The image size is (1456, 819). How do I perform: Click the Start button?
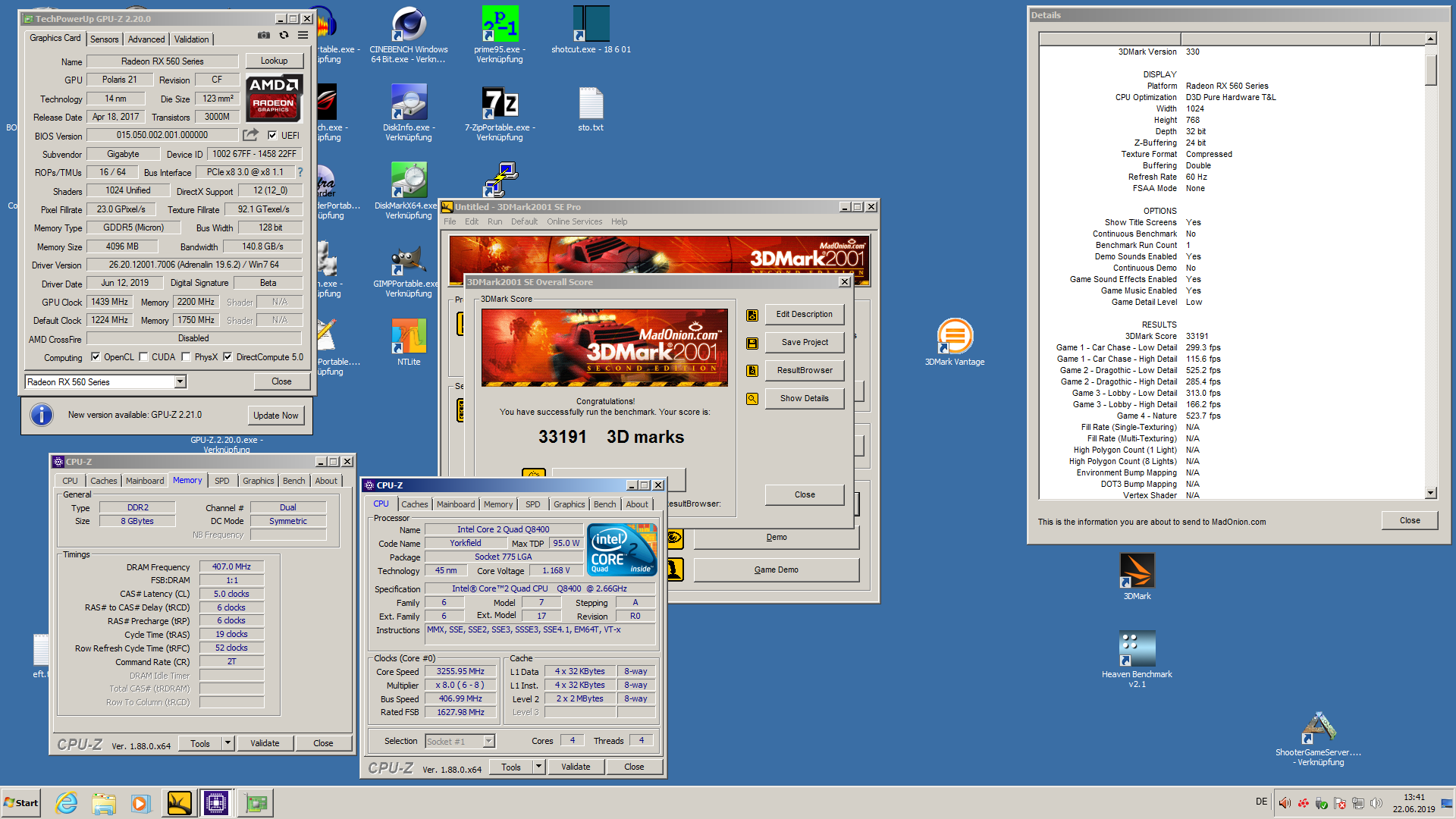click(x=21, y=803)
